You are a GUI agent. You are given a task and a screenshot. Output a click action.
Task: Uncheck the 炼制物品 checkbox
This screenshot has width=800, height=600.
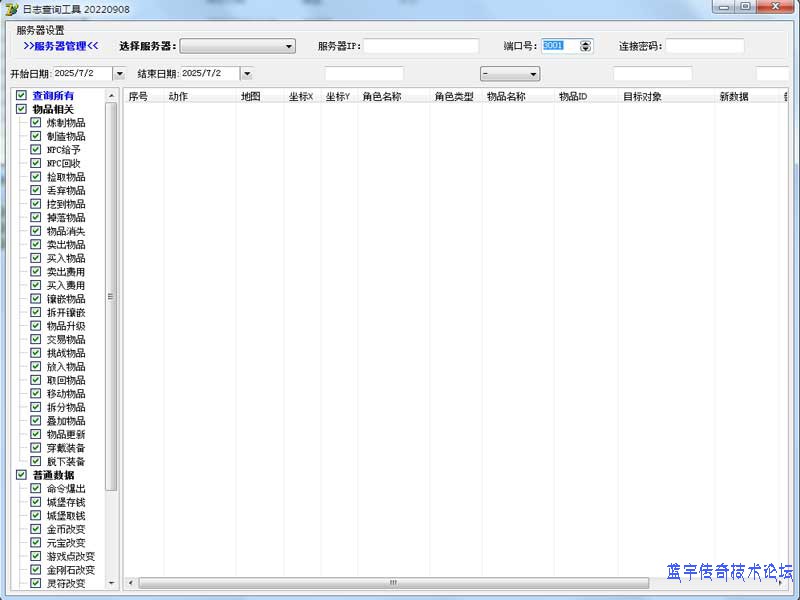click(36, 123)
